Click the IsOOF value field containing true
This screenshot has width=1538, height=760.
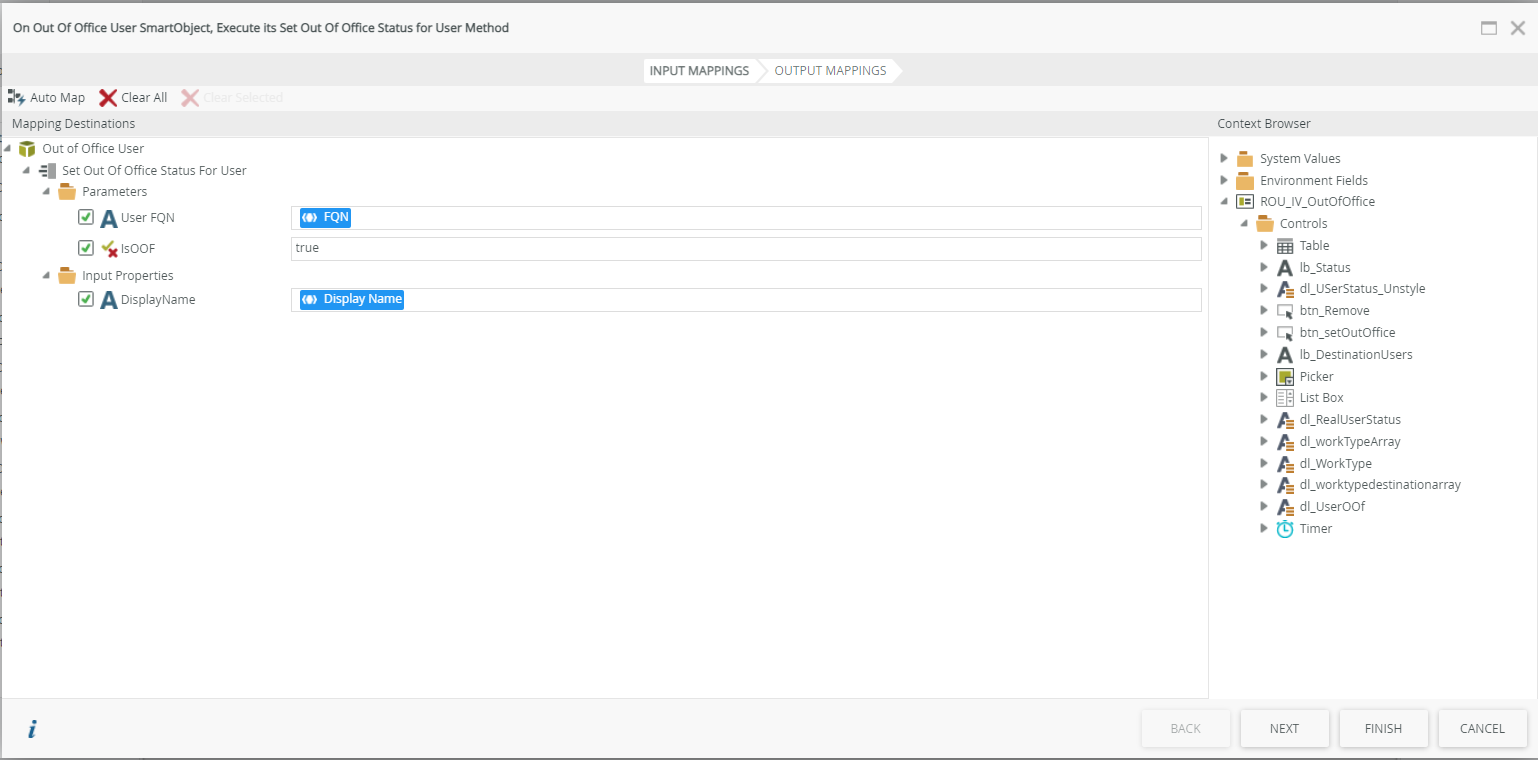(x=745, y=248)
